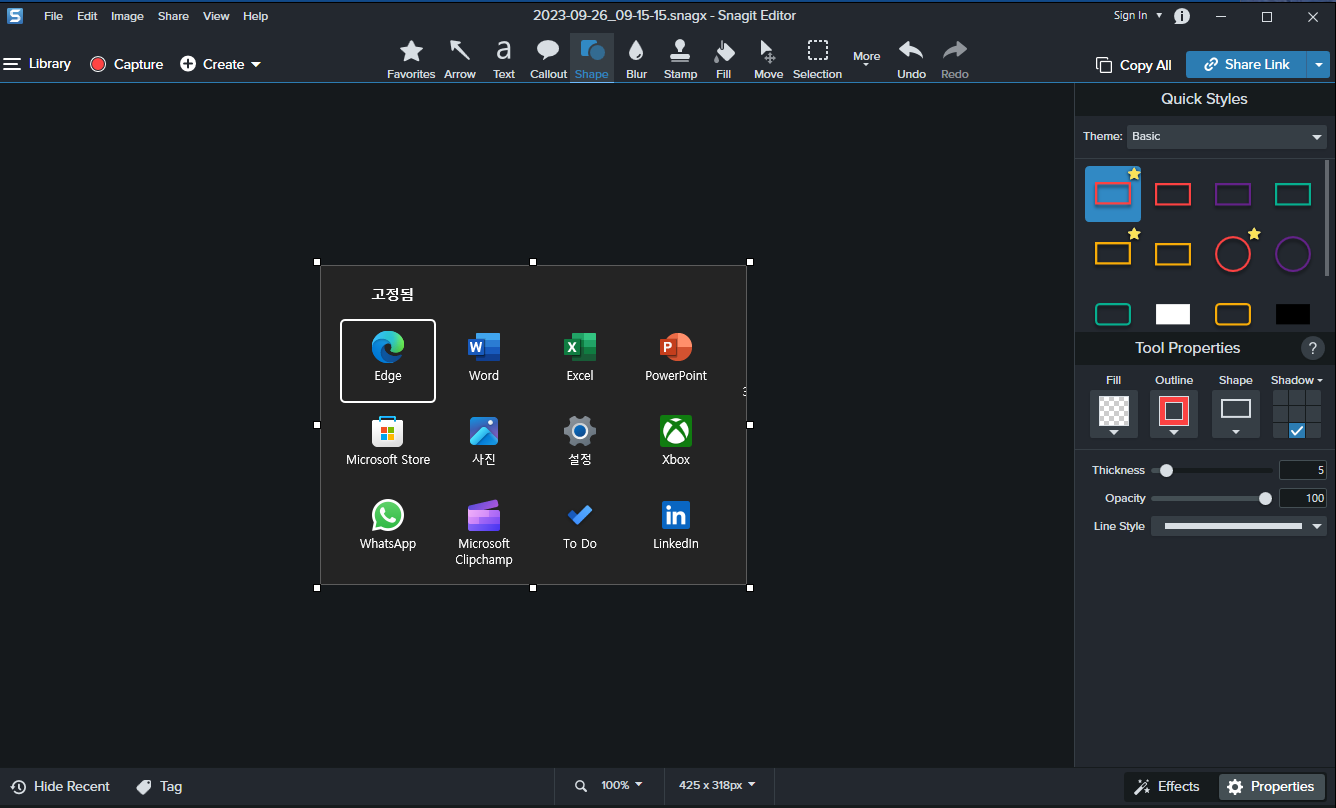Open the Edit menu
The image size is (1336, 808).
pos(87,16)
